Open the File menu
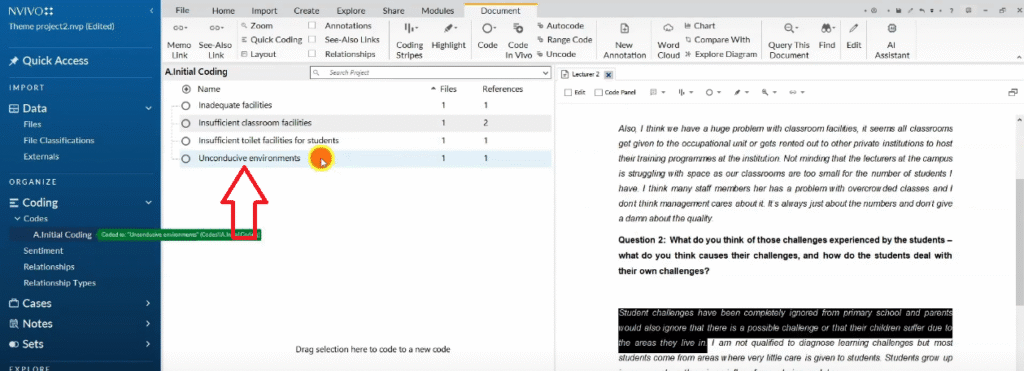1024x371 pixels. pyautogui.click(x=182, y=10)
